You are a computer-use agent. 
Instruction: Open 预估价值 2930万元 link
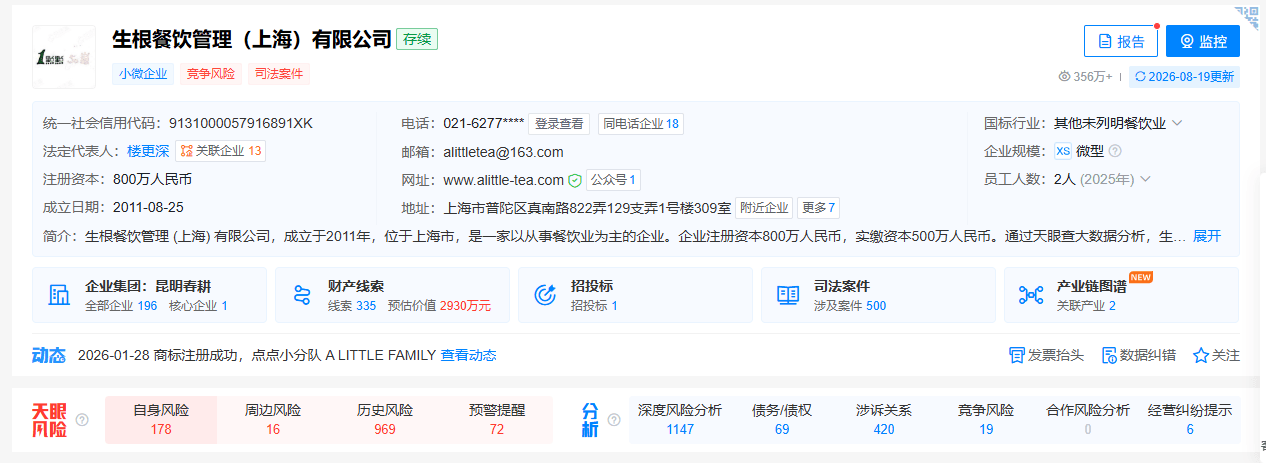(x=439, y=305)
